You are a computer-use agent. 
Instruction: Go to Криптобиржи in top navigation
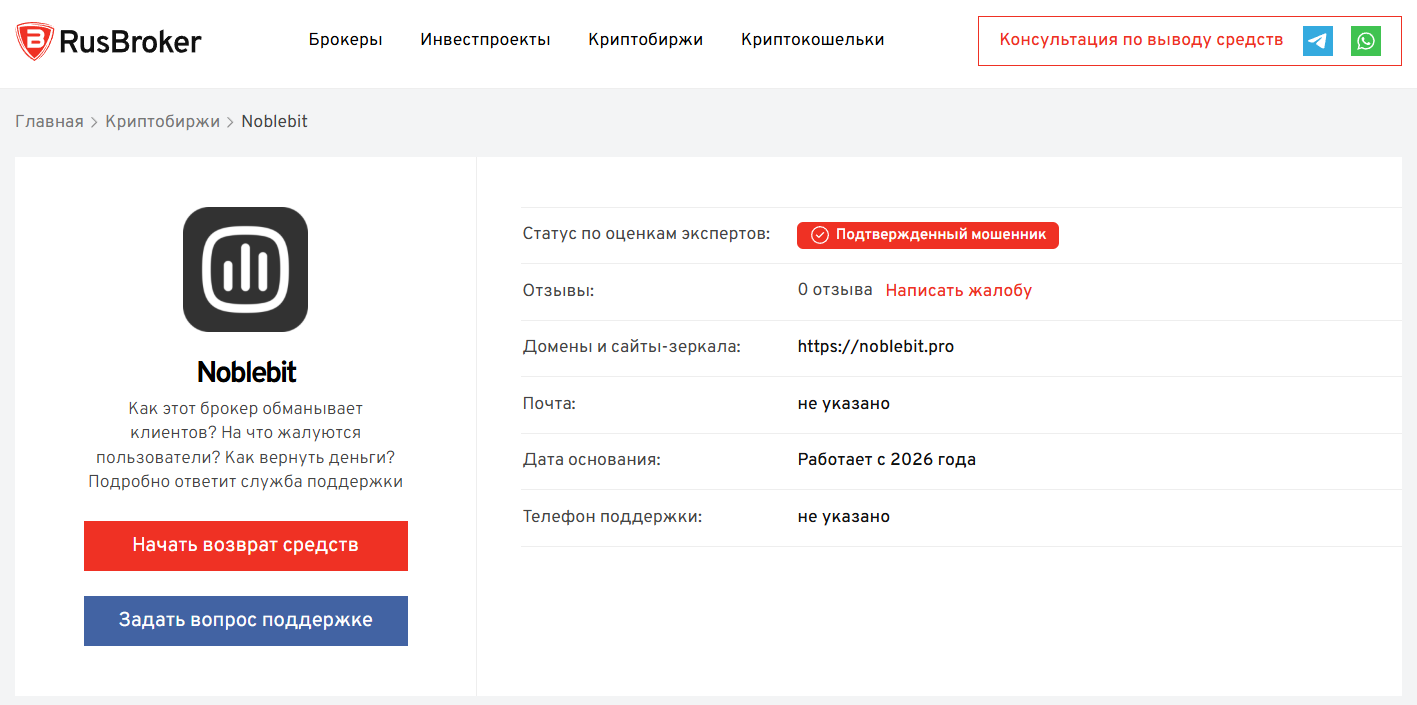pos(645,40)
